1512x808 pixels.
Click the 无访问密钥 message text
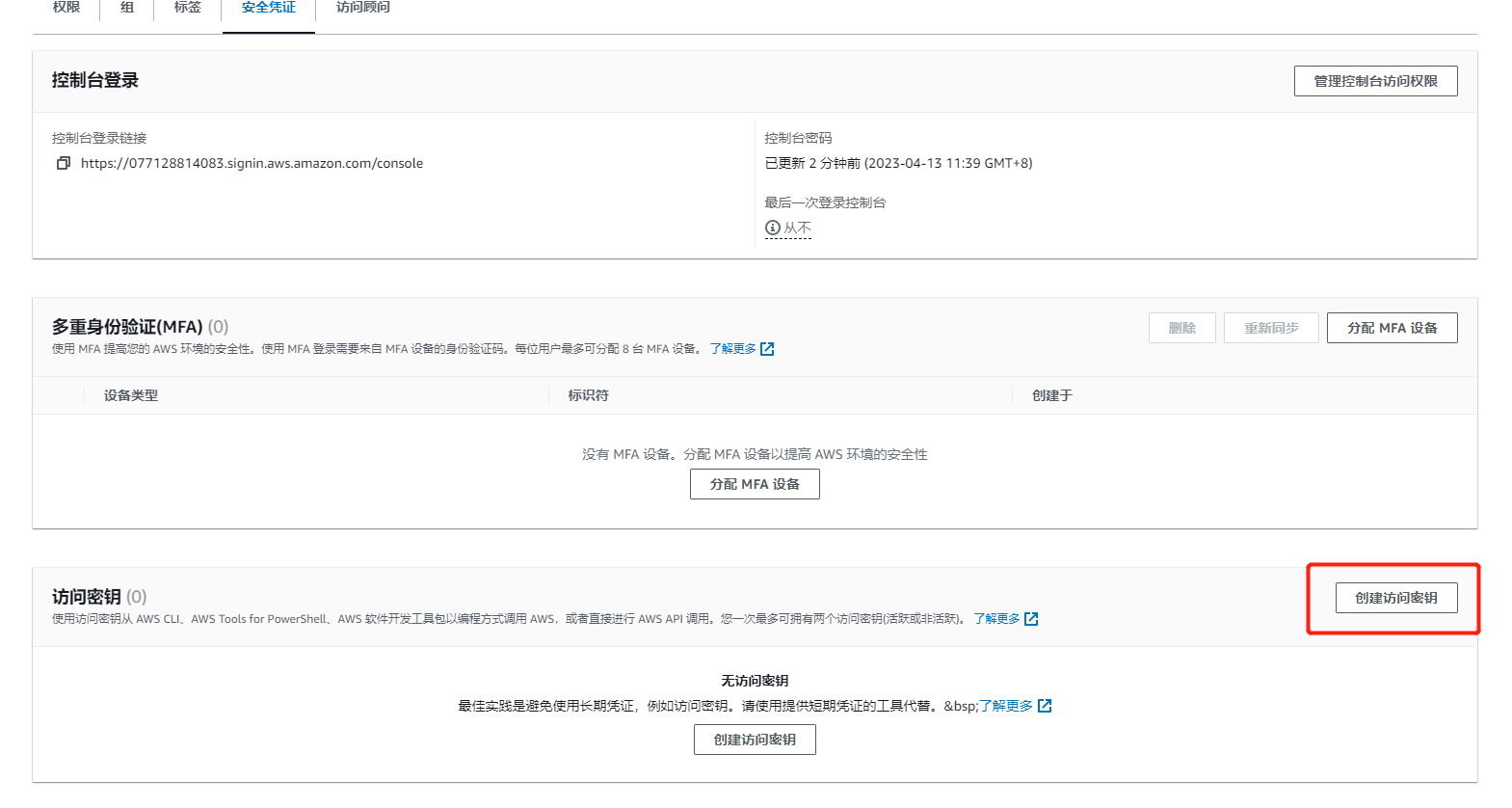[755, 681]
